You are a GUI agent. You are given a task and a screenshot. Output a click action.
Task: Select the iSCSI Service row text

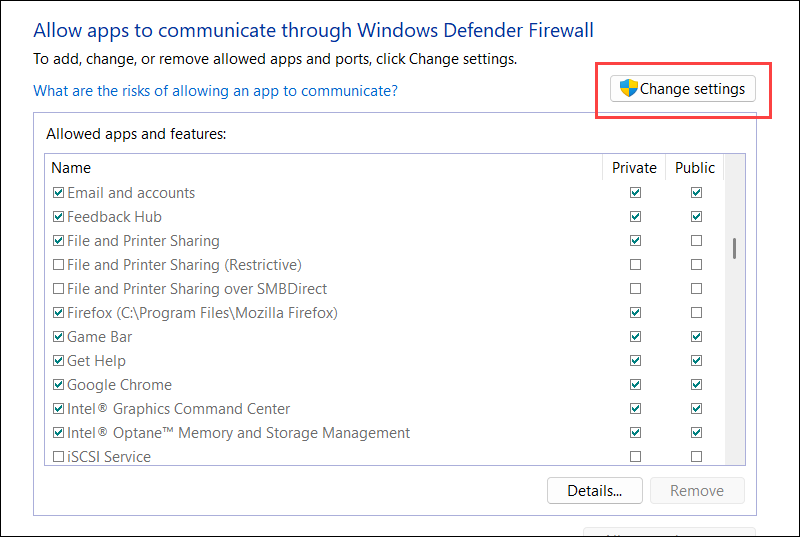click(x=109, y=456)
